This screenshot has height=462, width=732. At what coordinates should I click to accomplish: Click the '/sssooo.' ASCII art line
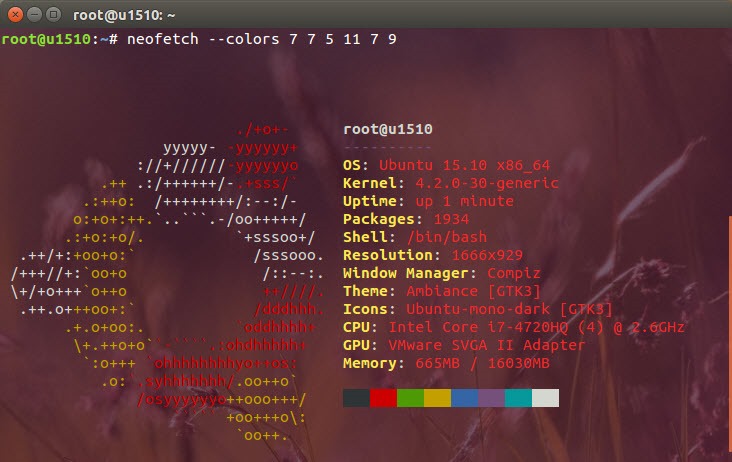(x=289, y=256)
